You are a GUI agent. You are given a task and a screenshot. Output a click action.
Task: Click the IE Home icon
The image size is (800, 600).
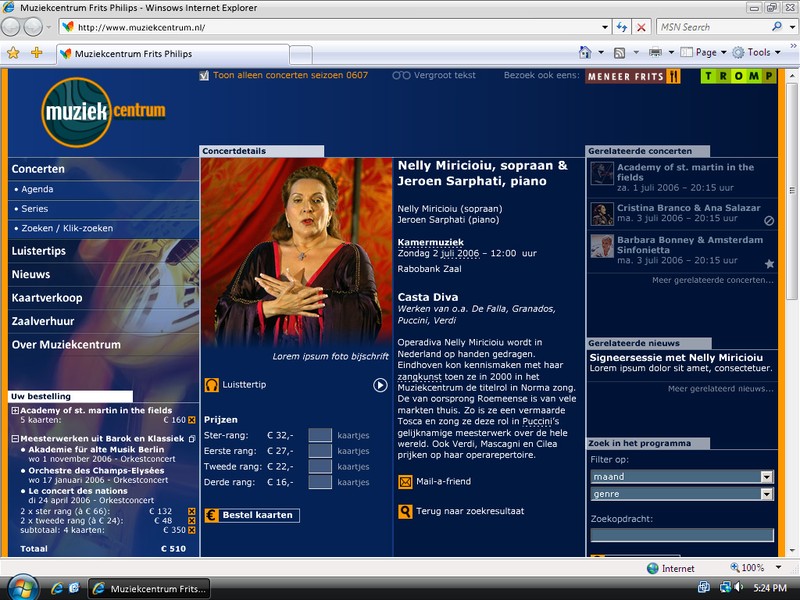pos(584,52)
